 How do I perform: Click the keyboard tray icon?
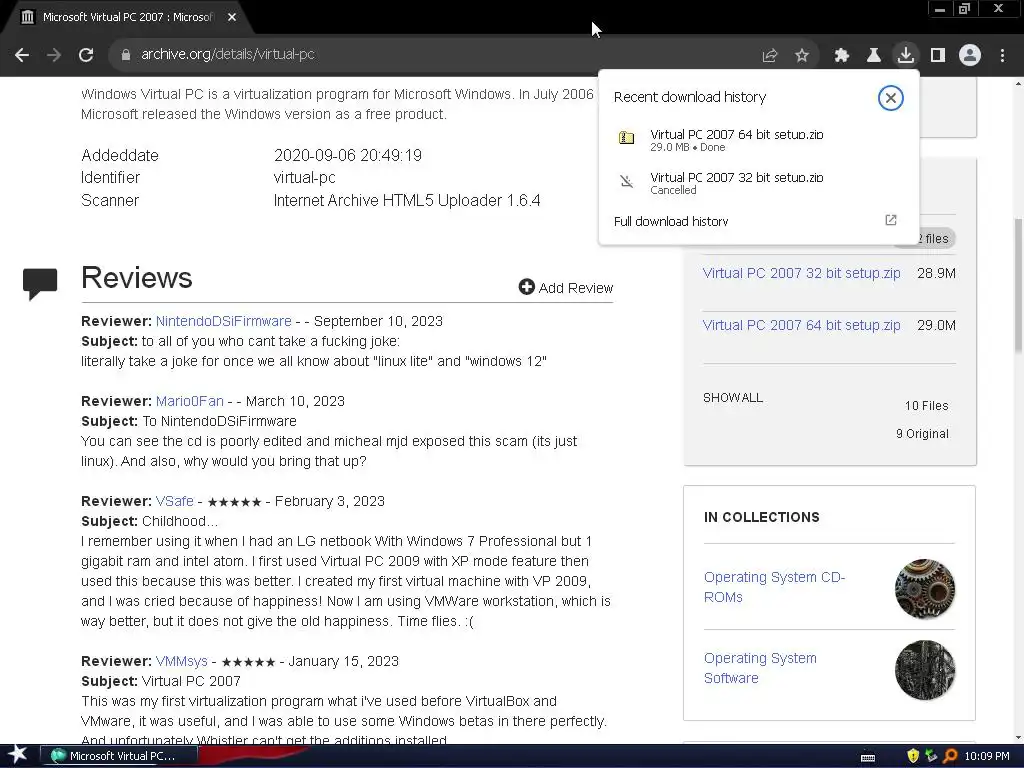coord(868,758)
